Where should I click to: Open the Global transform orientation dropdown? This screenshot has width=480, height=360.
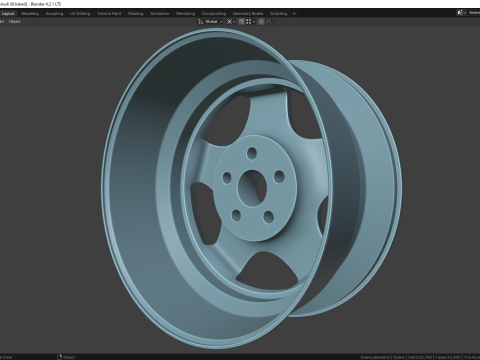pyautogui.click(x=210, y=22)
